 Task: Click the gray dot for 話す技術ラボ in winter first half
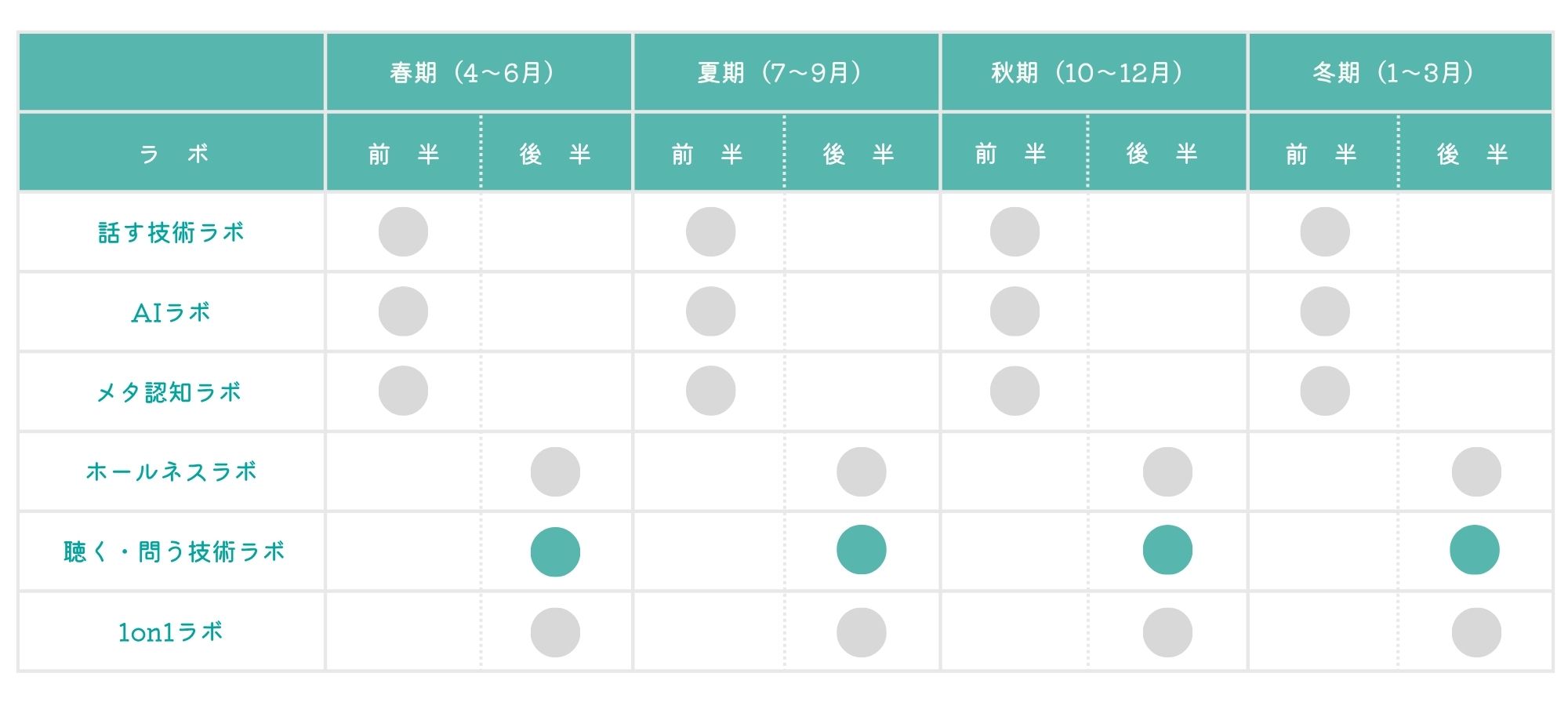point(1324,231)
